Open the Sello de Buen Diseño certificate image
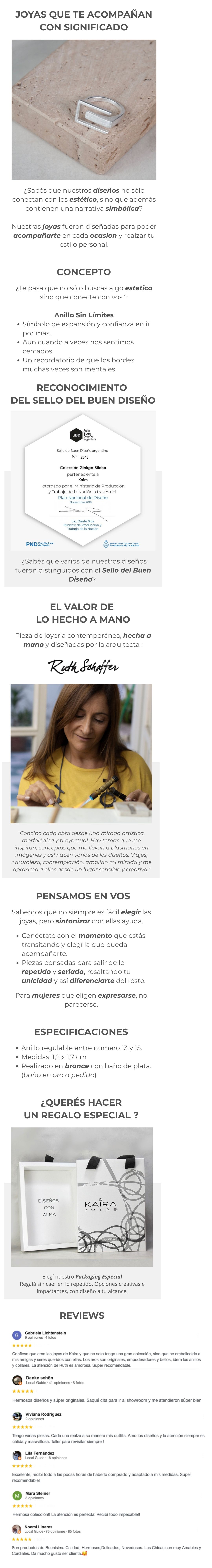Image resolution: width=212 pixels, height=1568 pixels. click(83, 481)
